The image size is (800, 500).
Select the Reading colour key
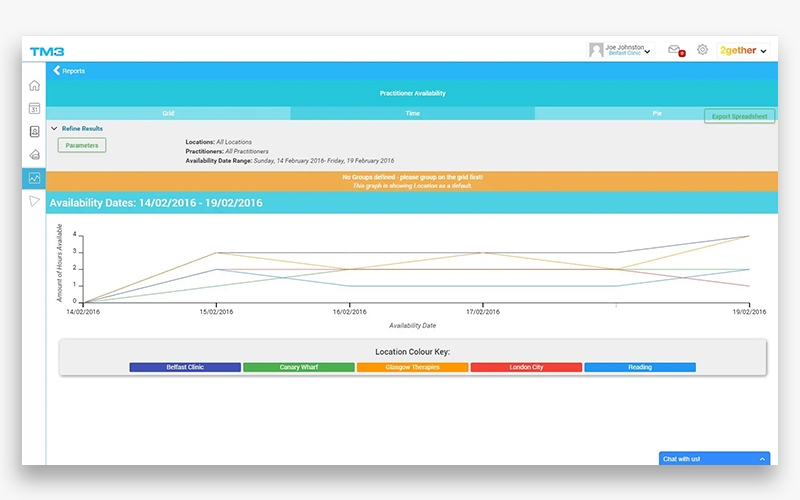coord(640,367)
